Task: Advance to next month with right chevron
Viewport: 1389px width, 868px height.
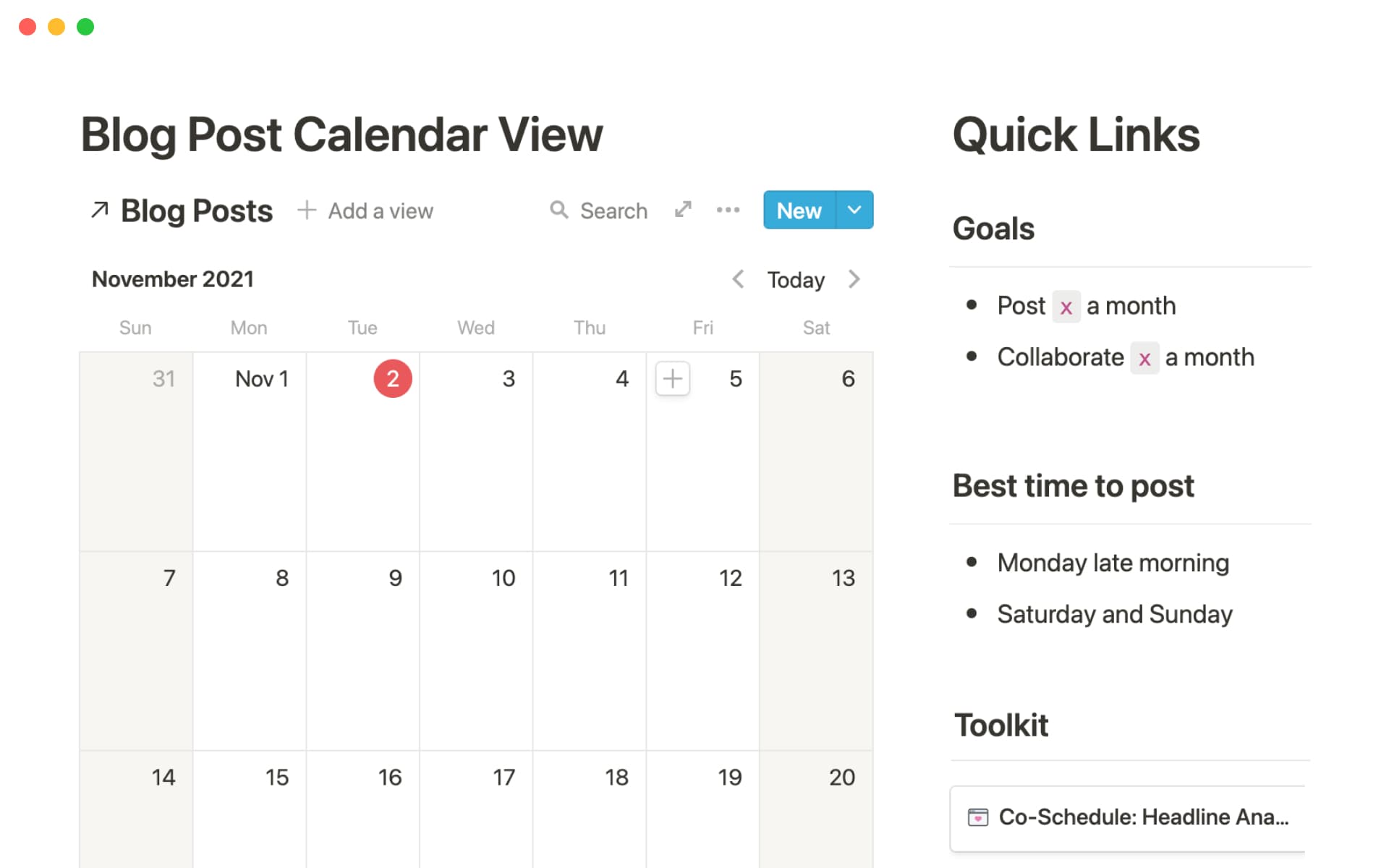Action: (855, 279)
